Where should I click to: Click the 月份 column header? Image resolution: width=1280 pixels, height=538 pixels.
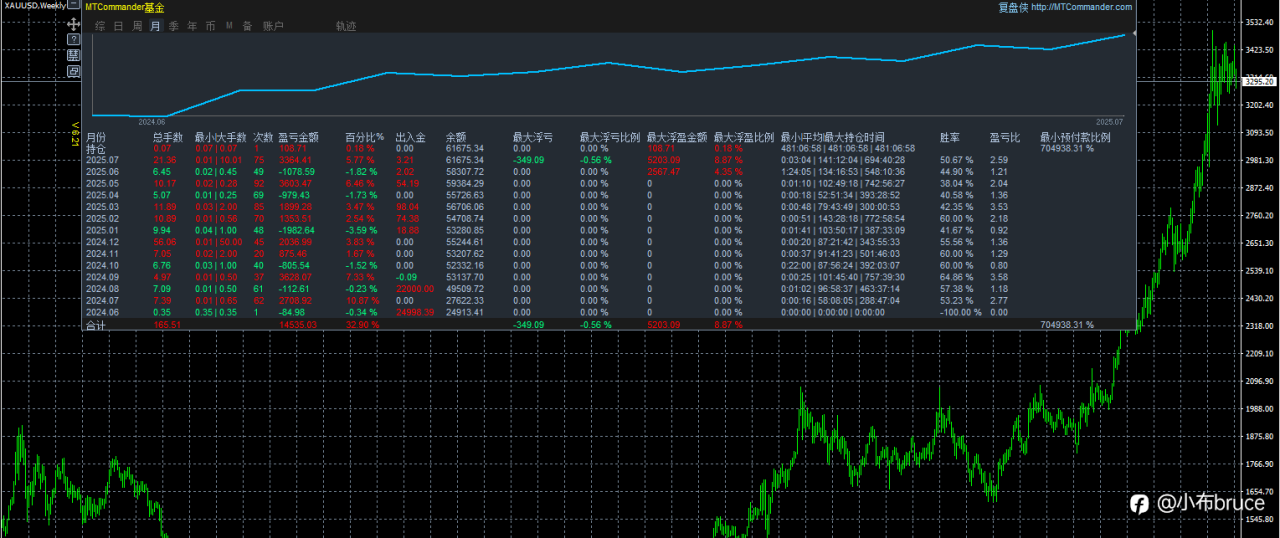point(95,137)
